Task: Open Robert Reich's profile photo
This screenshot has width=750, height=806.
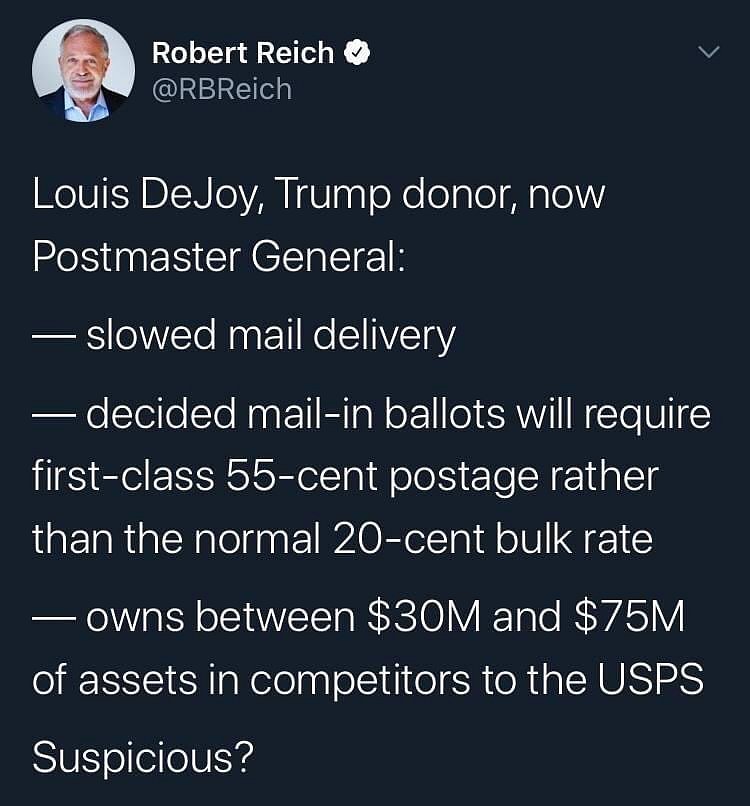Action: 83,71
